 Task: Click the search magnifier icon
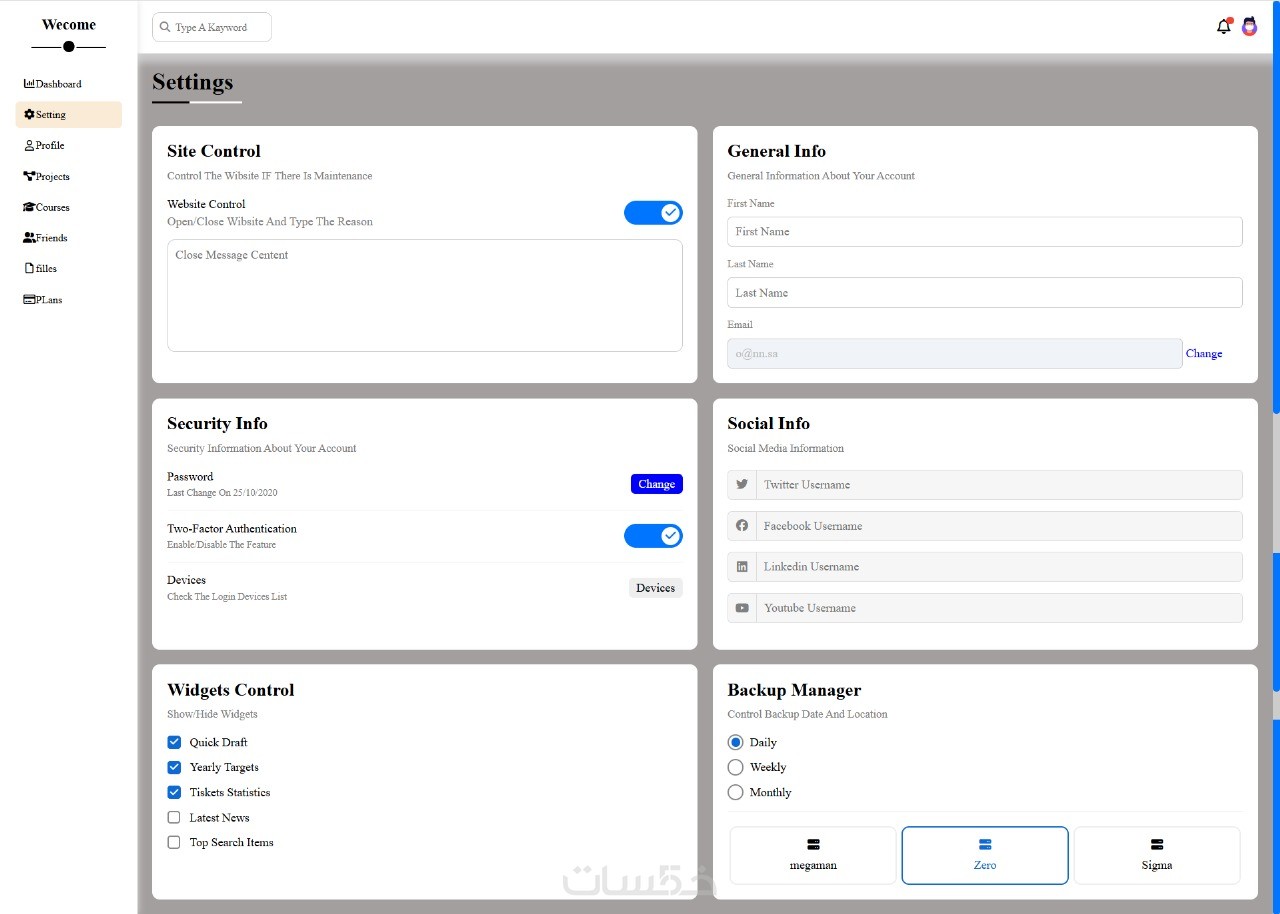click(165, 27)
